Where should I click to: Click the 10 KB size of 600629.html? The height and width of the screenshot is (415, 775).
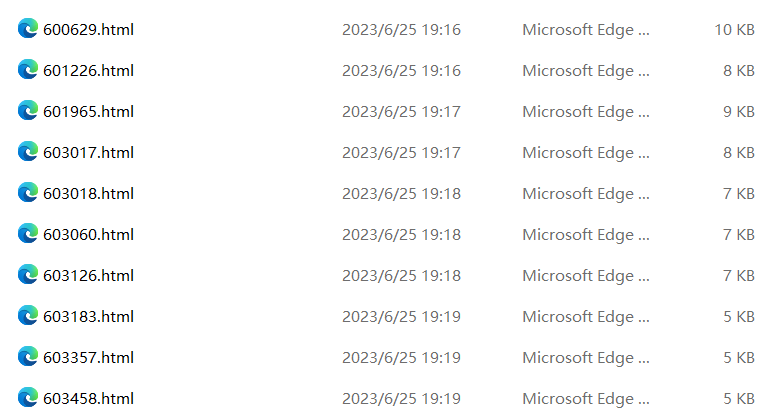tap(734, 30)
